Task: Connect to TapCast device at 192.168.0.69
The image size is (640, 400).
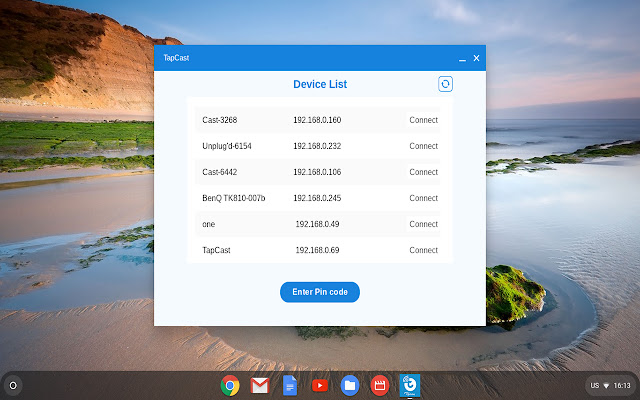Action: [423, 250]
